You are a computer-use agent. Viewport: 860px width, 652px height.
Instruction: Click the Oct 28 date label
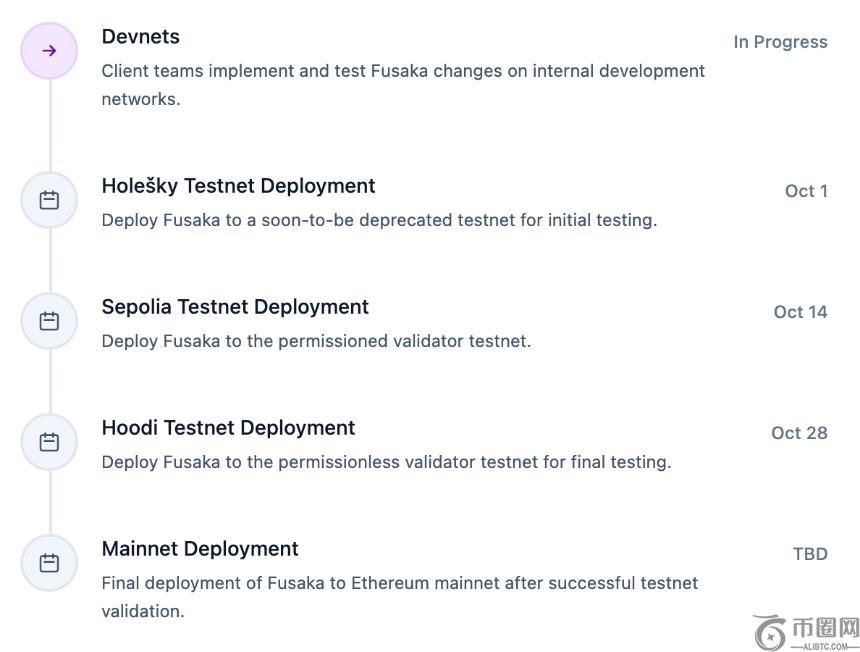pos(799,433)
